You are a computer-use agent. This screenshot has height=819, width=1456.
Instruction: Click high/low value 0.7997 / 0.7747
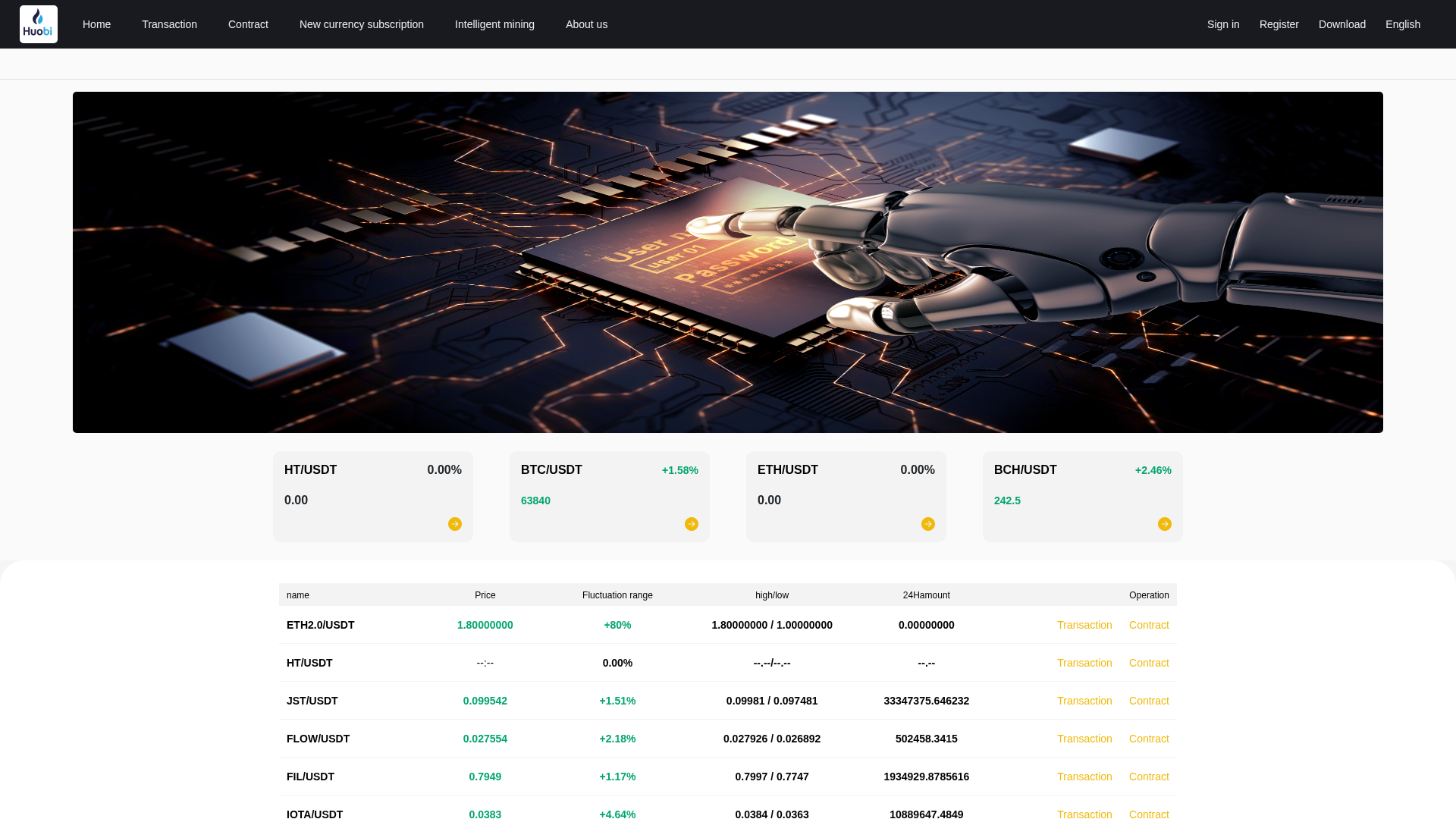(x=772, y=777)
